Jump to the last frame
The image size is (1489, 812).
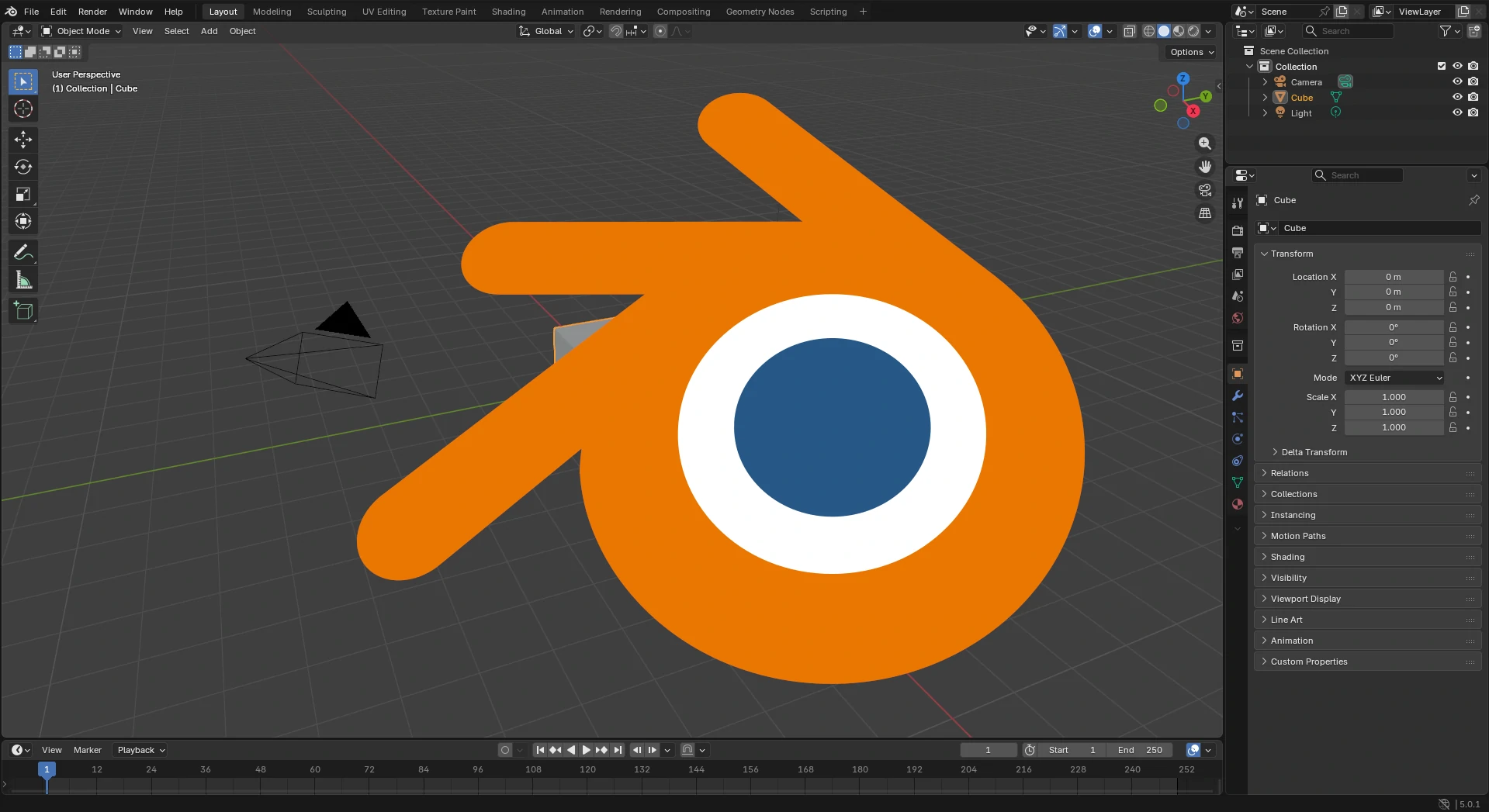[x=617, y=750]
